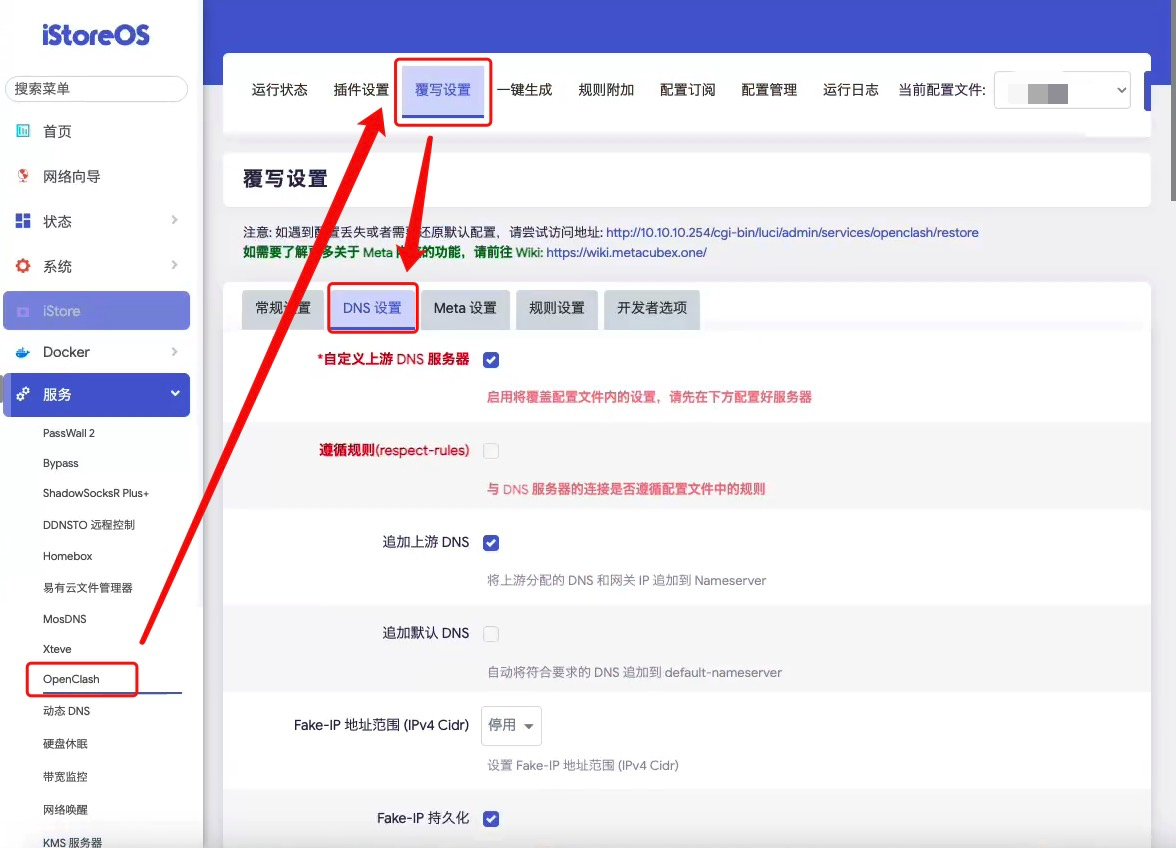Switch to 开发者选项 sub-tab
Image resolution: width=1176 pixels, height=848 pixels.
[652, 309]
